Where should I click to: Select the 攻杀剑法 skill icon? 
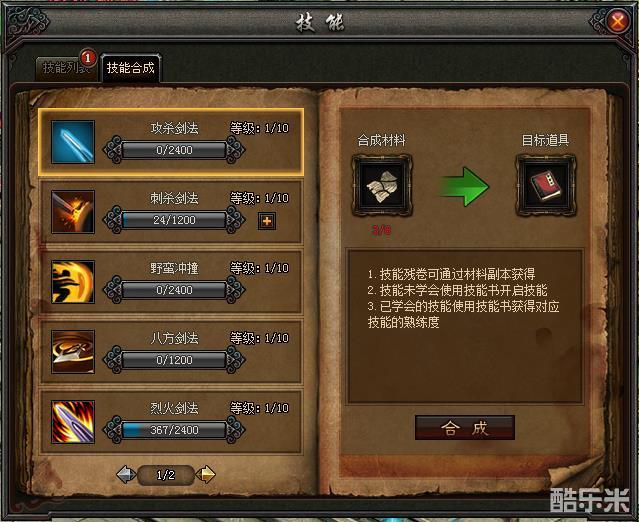pos(73,142)
